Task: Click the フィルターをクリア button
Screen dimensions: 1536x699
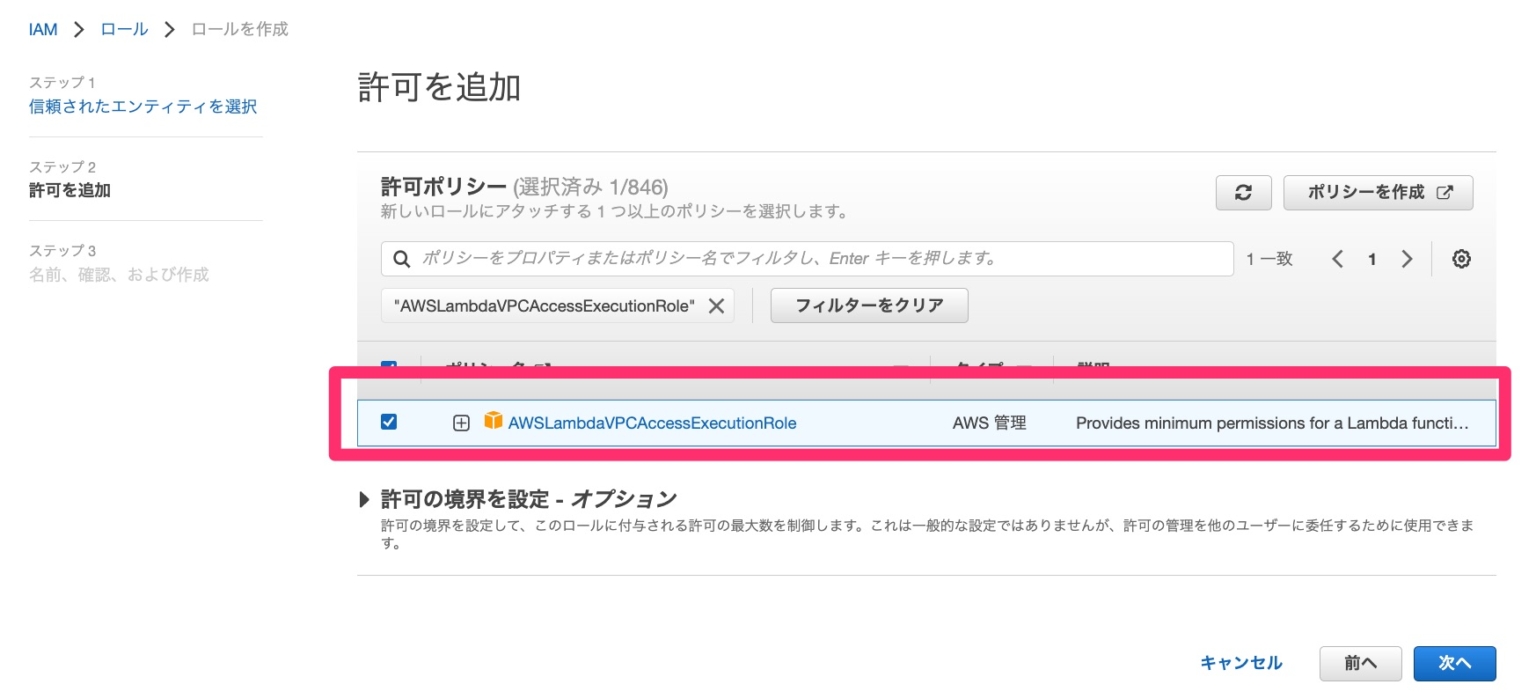Action: click(869, 306)
